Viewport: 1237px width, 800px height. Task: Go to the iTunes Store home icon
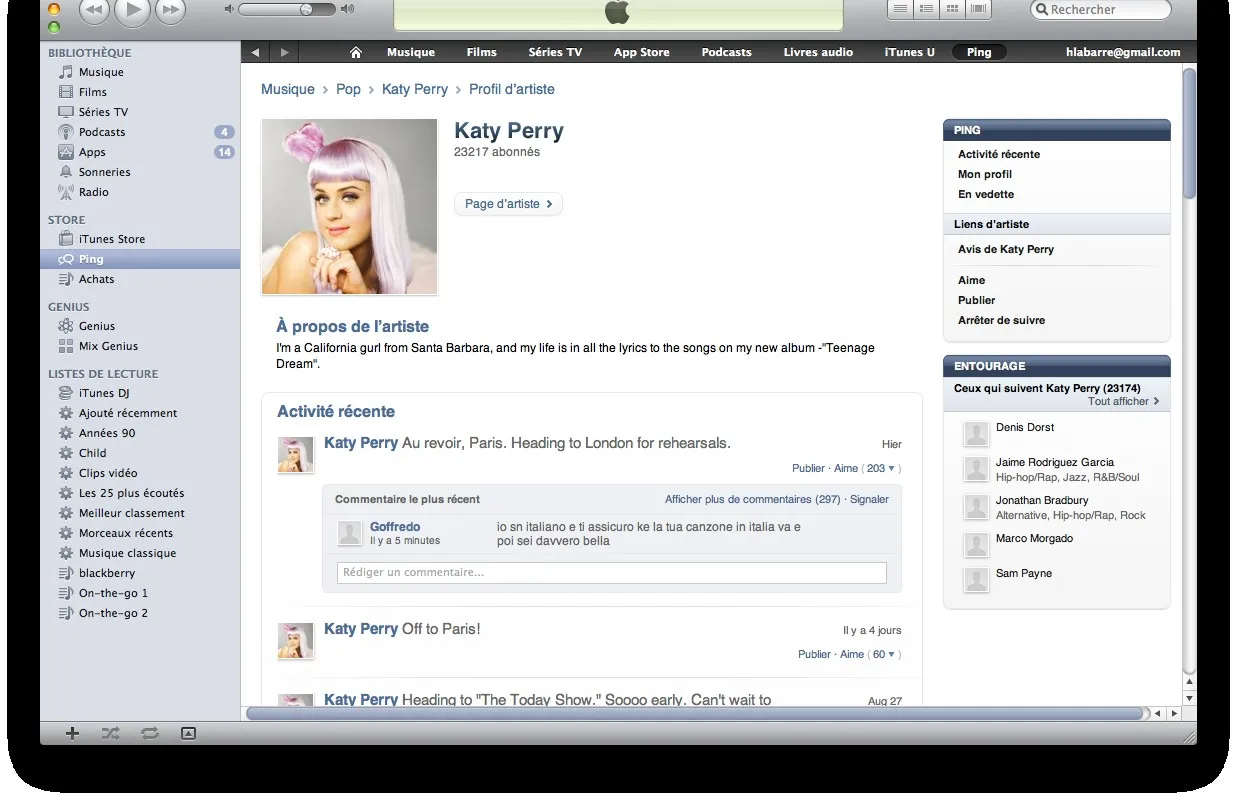(x=355, y=52)
